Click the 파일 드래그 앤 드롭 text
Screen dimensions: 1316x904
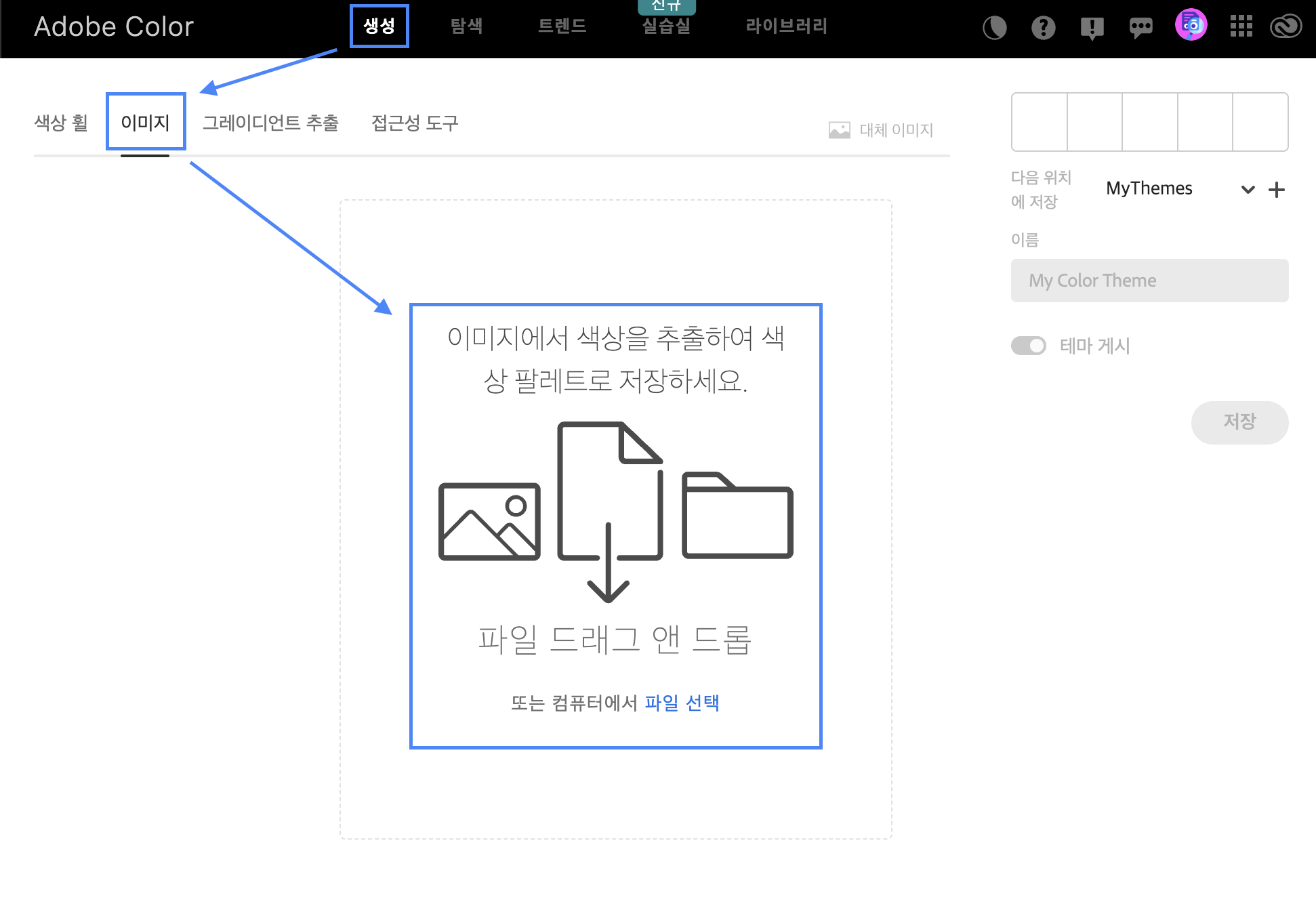click(x=615, y=639)
